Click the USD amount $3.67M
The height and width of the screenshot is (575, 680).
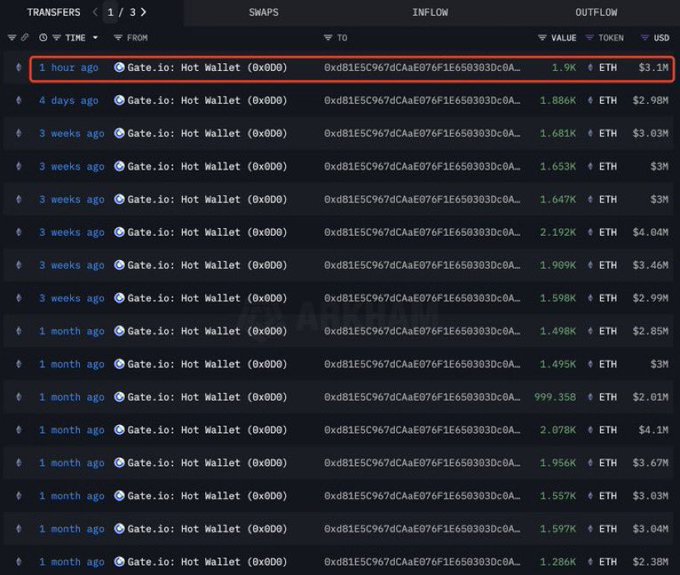pyautogui.click(x=650, y=463)
